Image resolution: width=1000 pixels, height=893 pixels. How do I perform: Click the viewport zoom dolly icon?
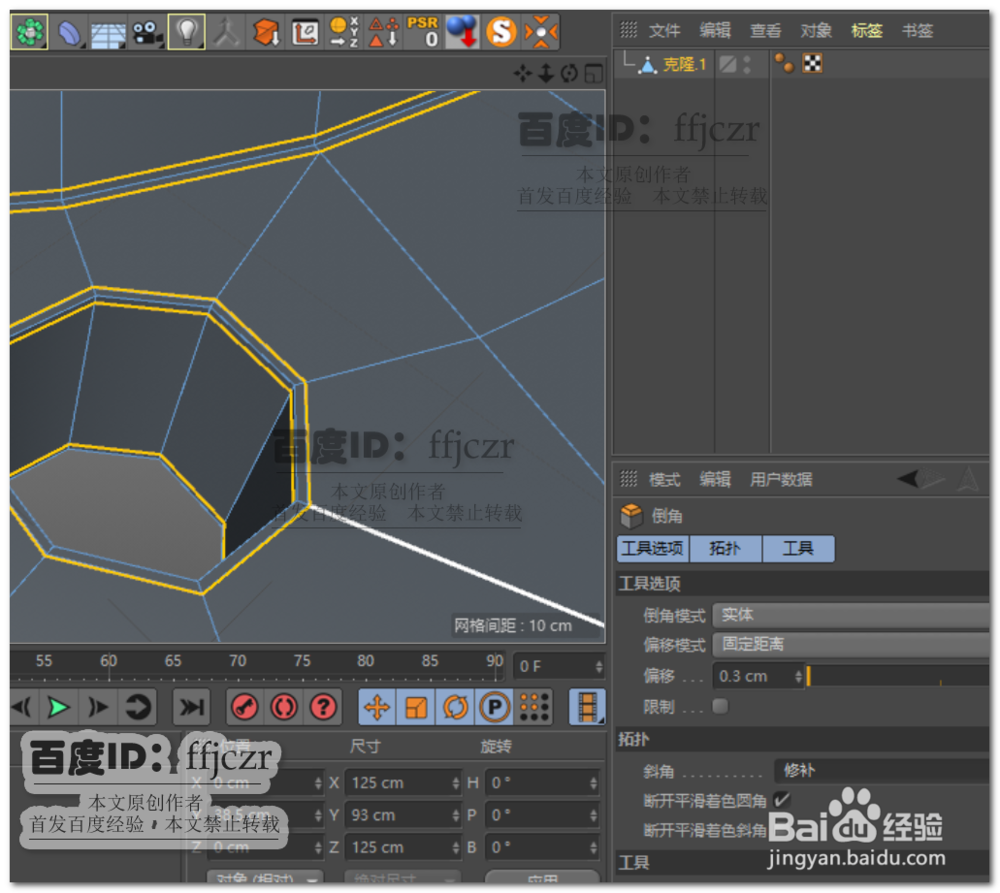click(546, 74)
